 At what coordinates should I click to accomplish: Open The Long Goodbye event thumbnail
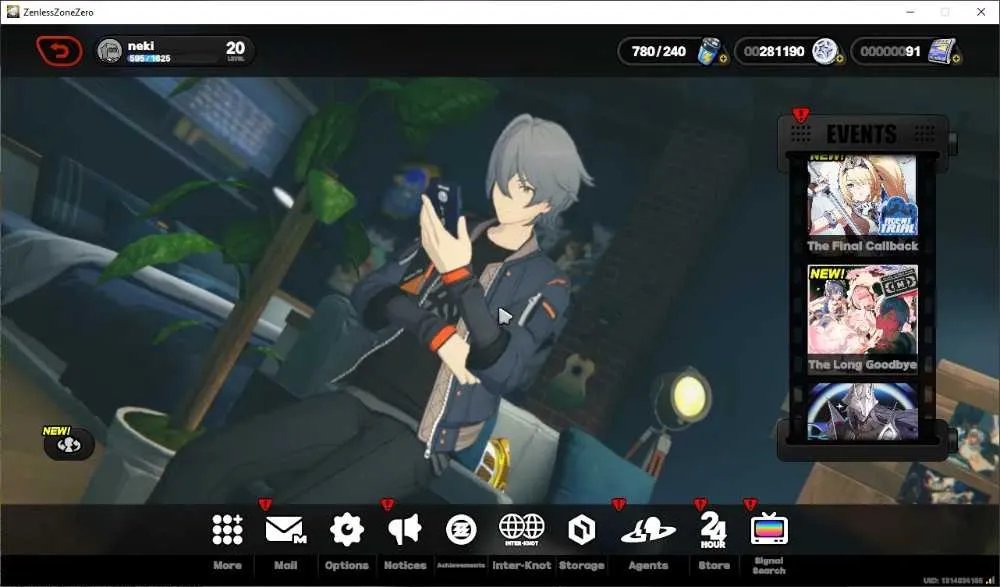coord(862,310)
